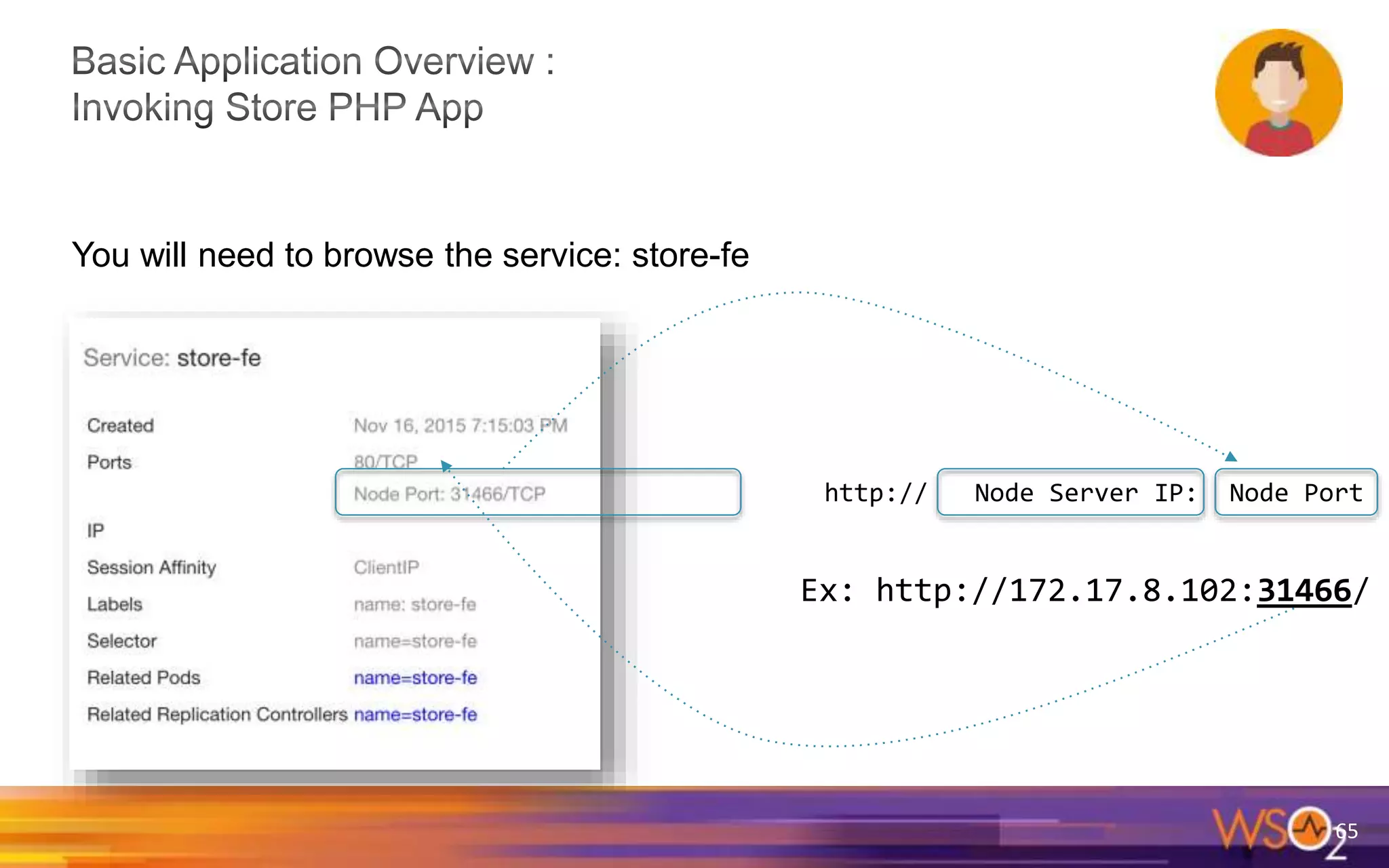Click the Node Port: 31466/TCP value

[x=449, y=494]
